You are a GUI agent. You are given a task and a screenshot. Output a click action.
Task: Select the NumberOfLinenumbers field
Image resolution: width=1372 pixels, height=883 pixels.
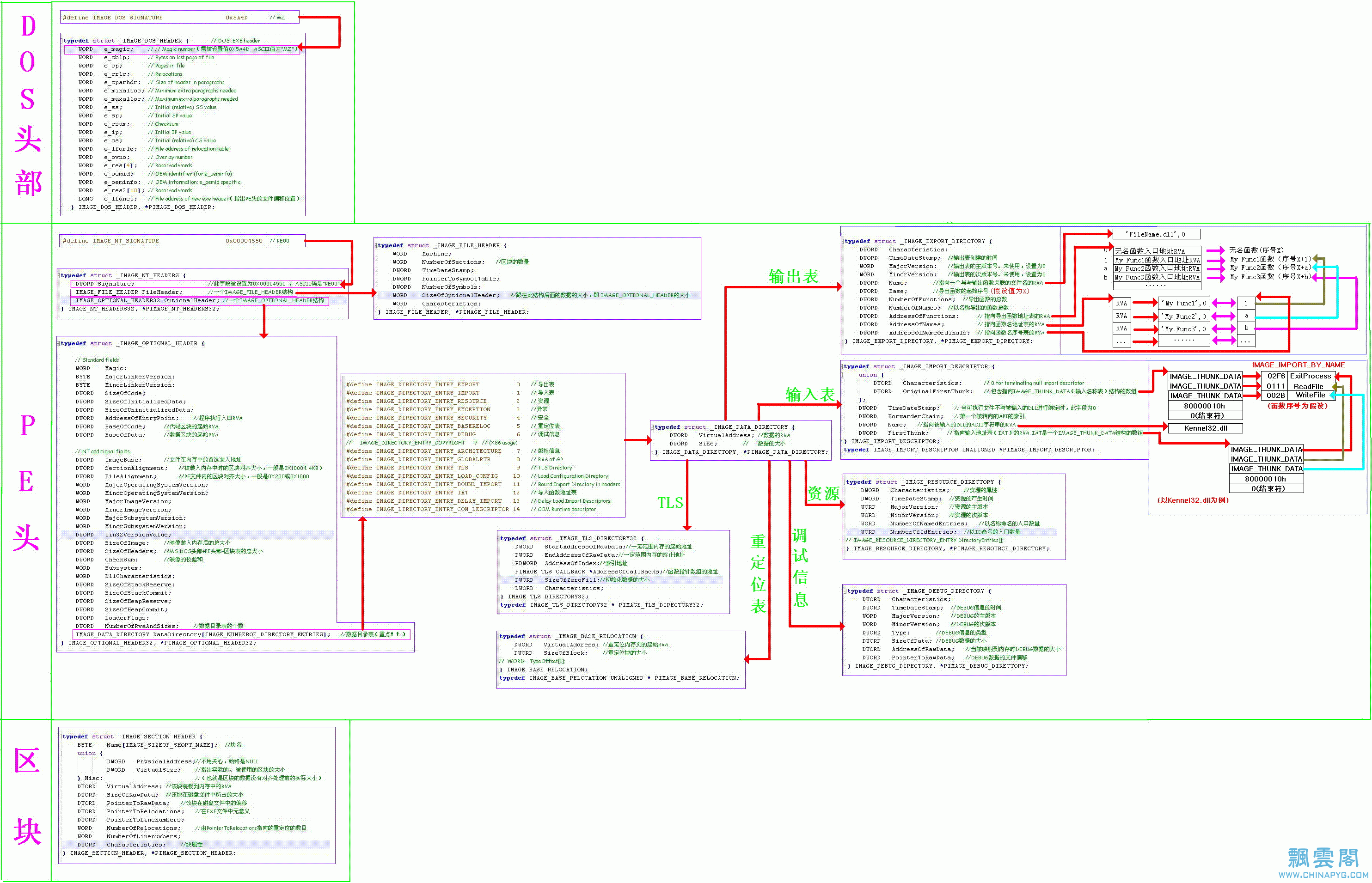coord(129,837)
